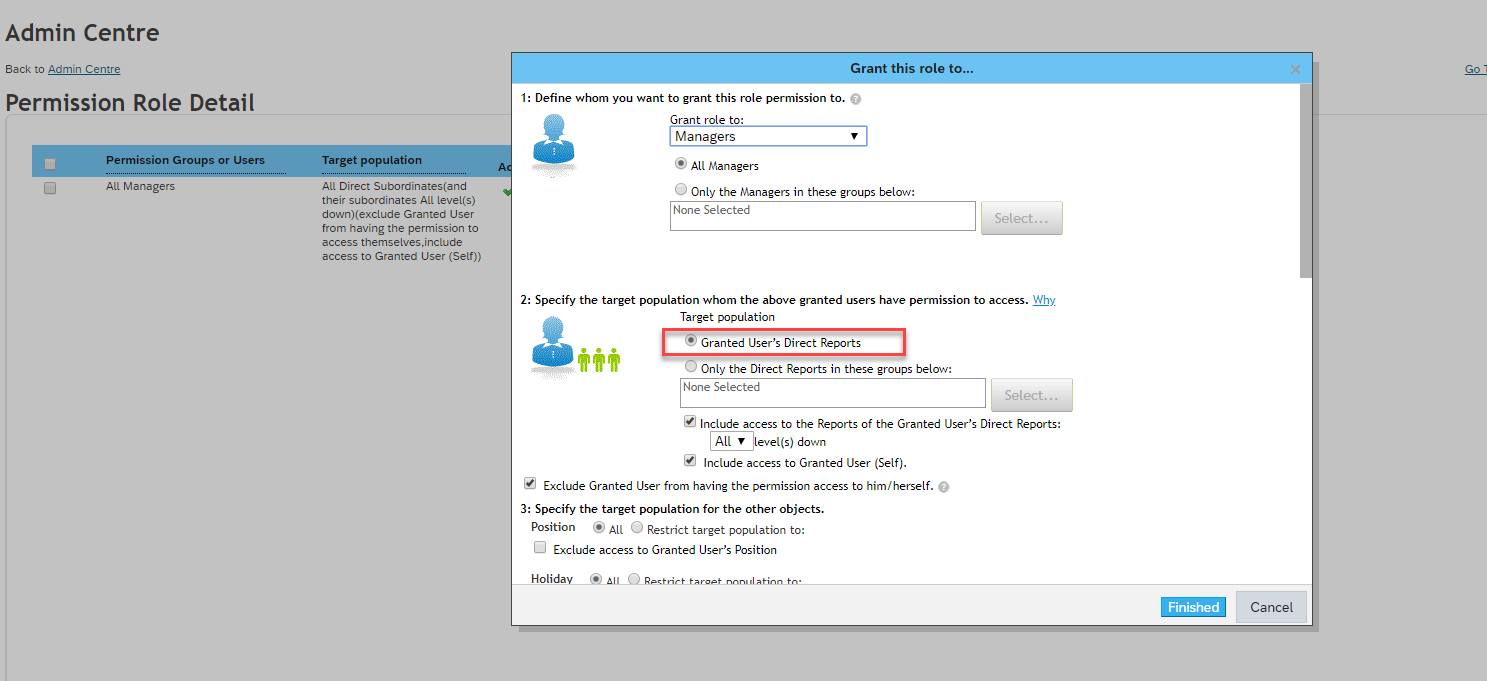The width and height of the screenshot is (1487, 681).
Task: Open the level(s) down dropdown
Action: (x=731, y=441)
